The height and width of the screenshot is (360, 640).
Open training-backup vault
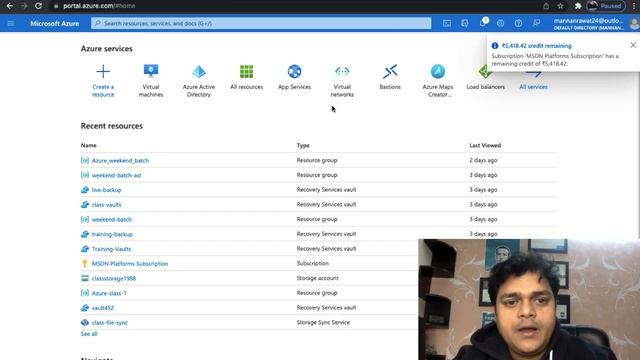(x=112, y=234)
